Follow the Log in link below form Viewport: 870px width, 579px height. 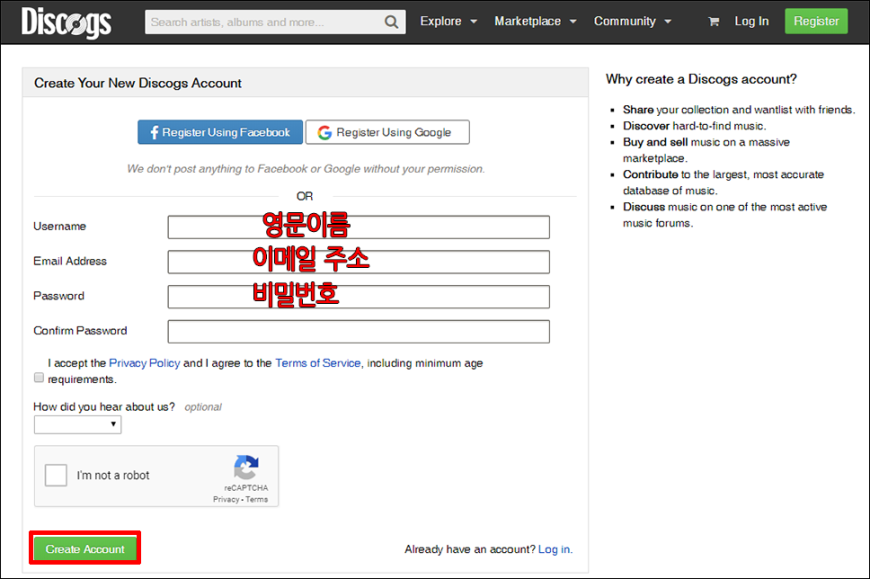tap(554, 550)
